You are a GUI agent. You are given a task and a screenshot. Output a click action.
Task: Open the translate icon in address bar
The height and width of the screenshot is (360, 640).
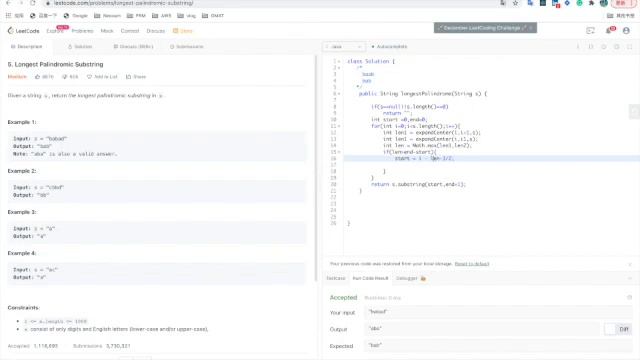(x=503, y=3)
